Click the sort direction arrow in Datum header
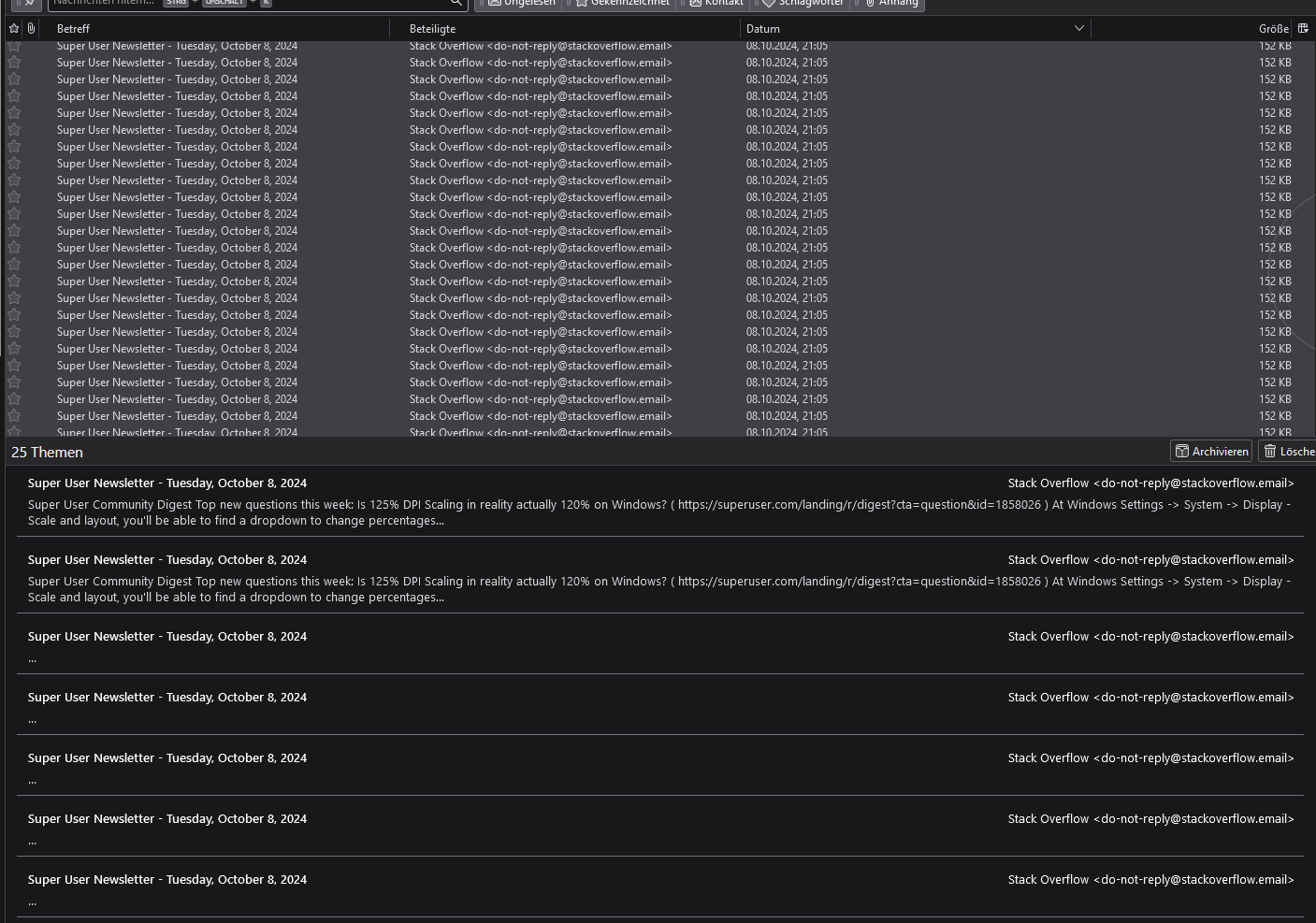This screenshot has width=1316, height=923. 1078,29
